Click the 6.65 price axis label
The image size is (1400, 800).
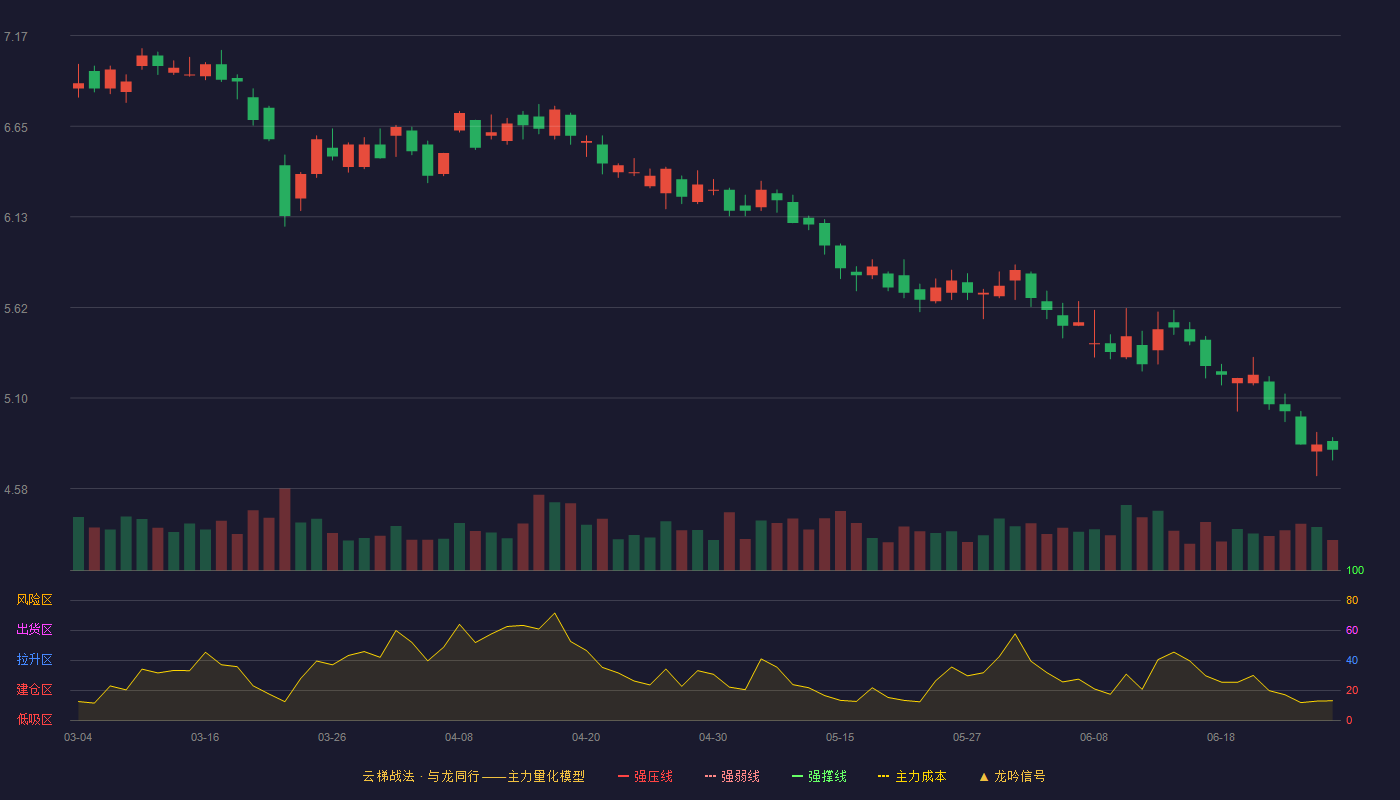pos(16,128)
